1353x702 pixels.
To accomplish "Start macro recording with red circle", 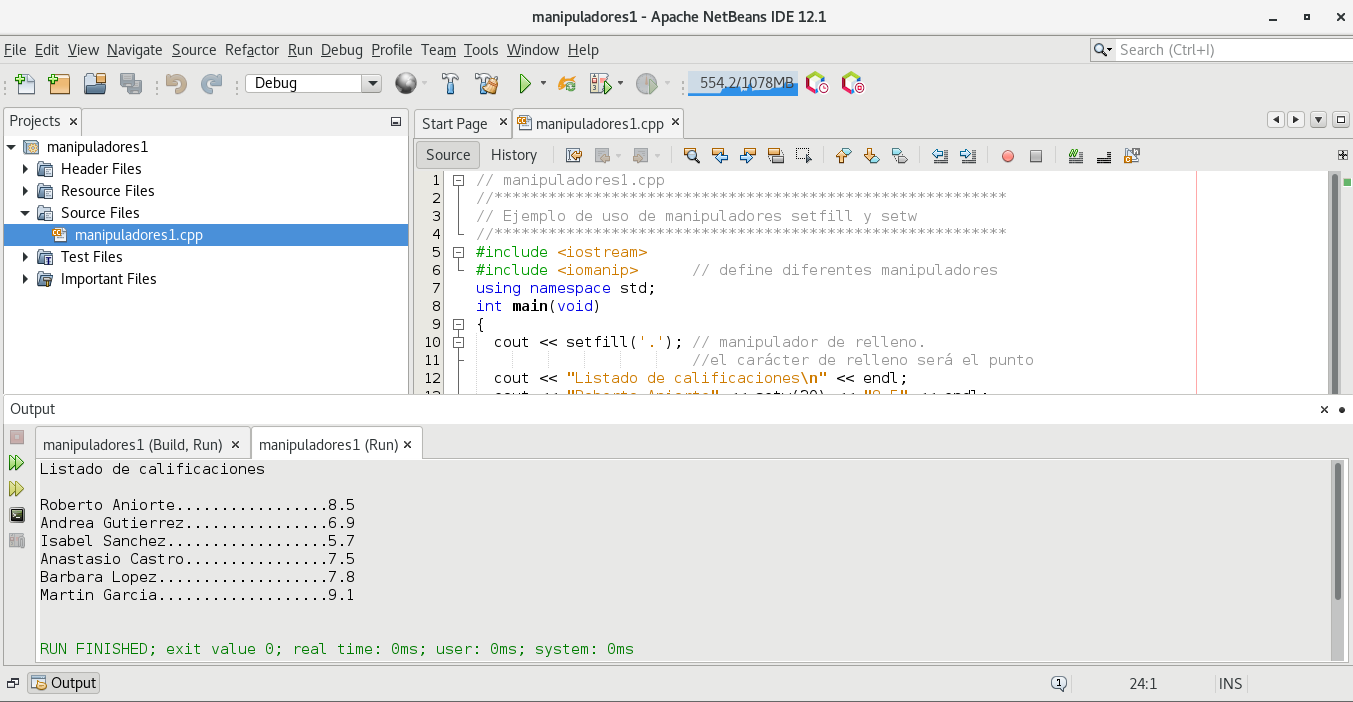I will pos(1008,155).
